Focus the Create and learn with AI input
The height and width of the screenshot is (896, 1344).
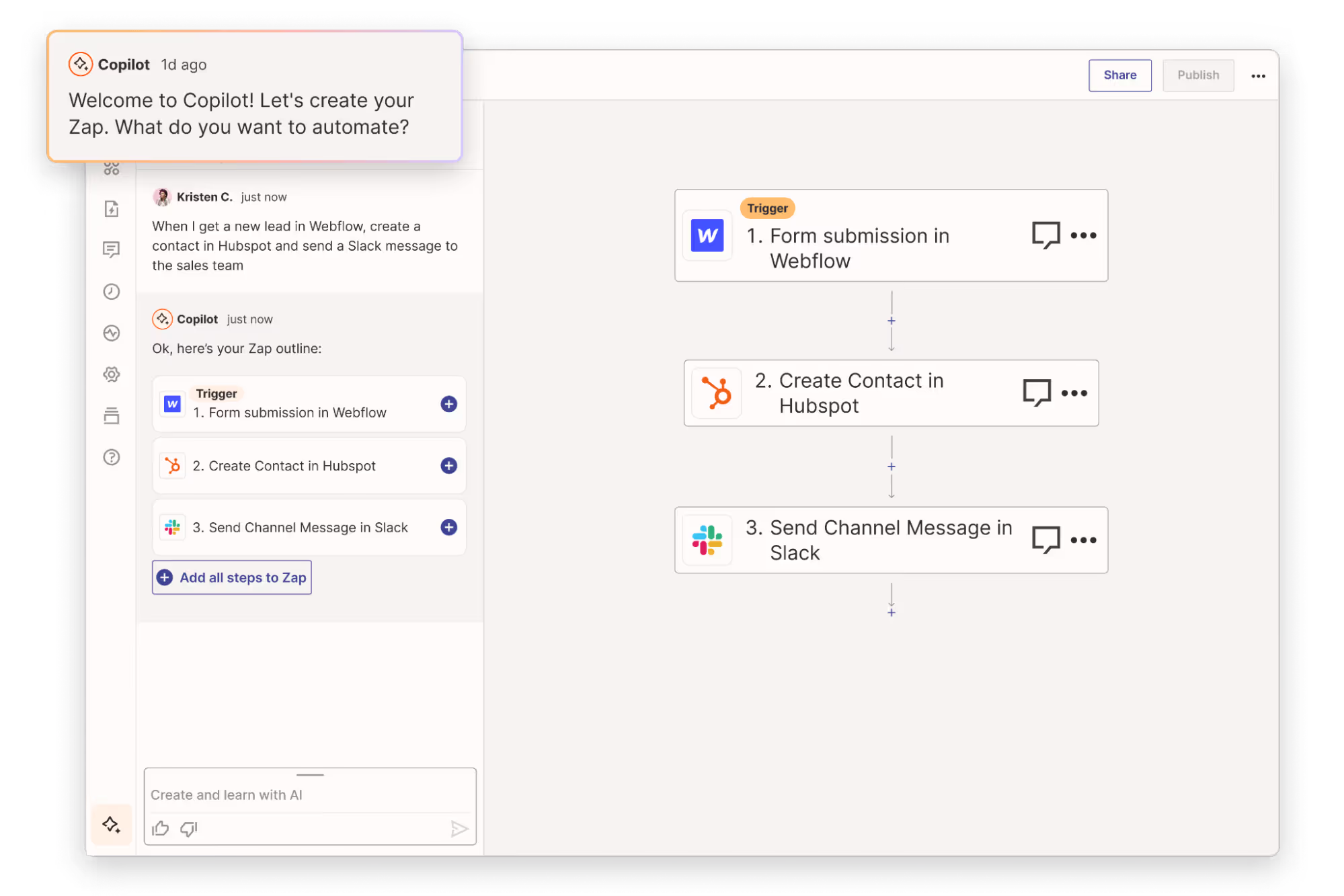coord(310,795)
